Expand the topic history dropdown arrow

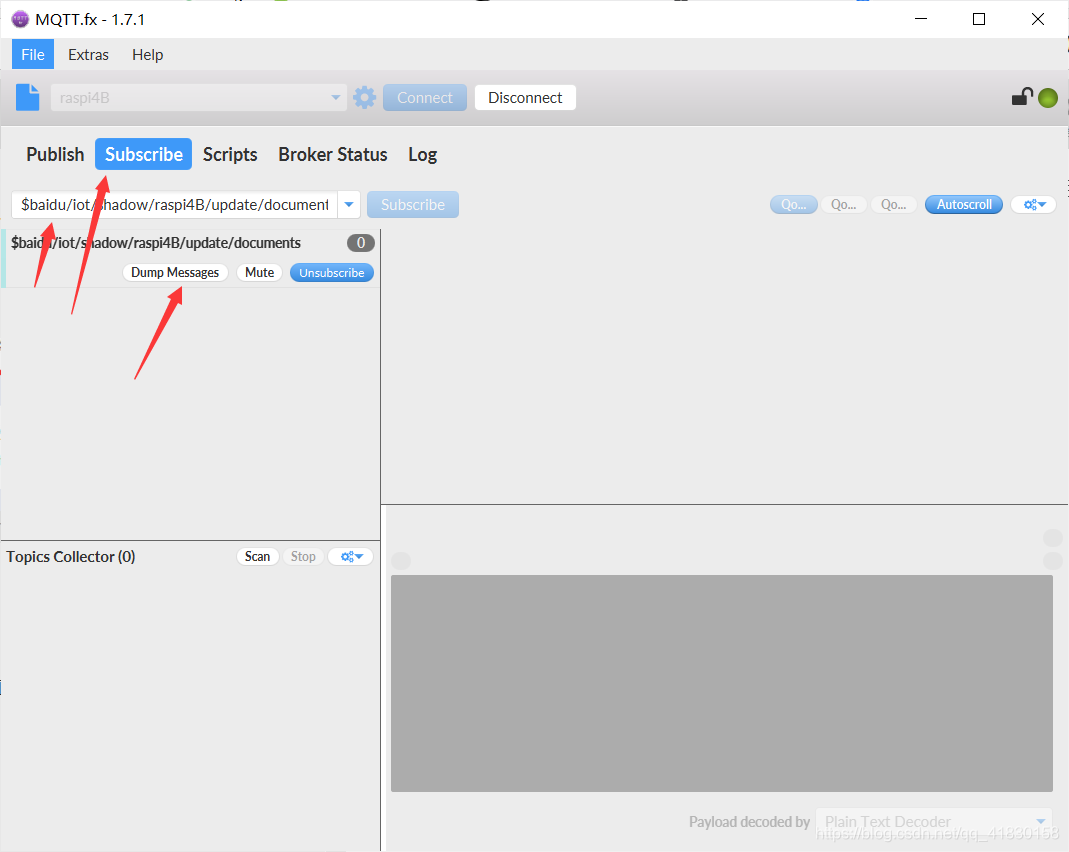[x=348, y=204]
